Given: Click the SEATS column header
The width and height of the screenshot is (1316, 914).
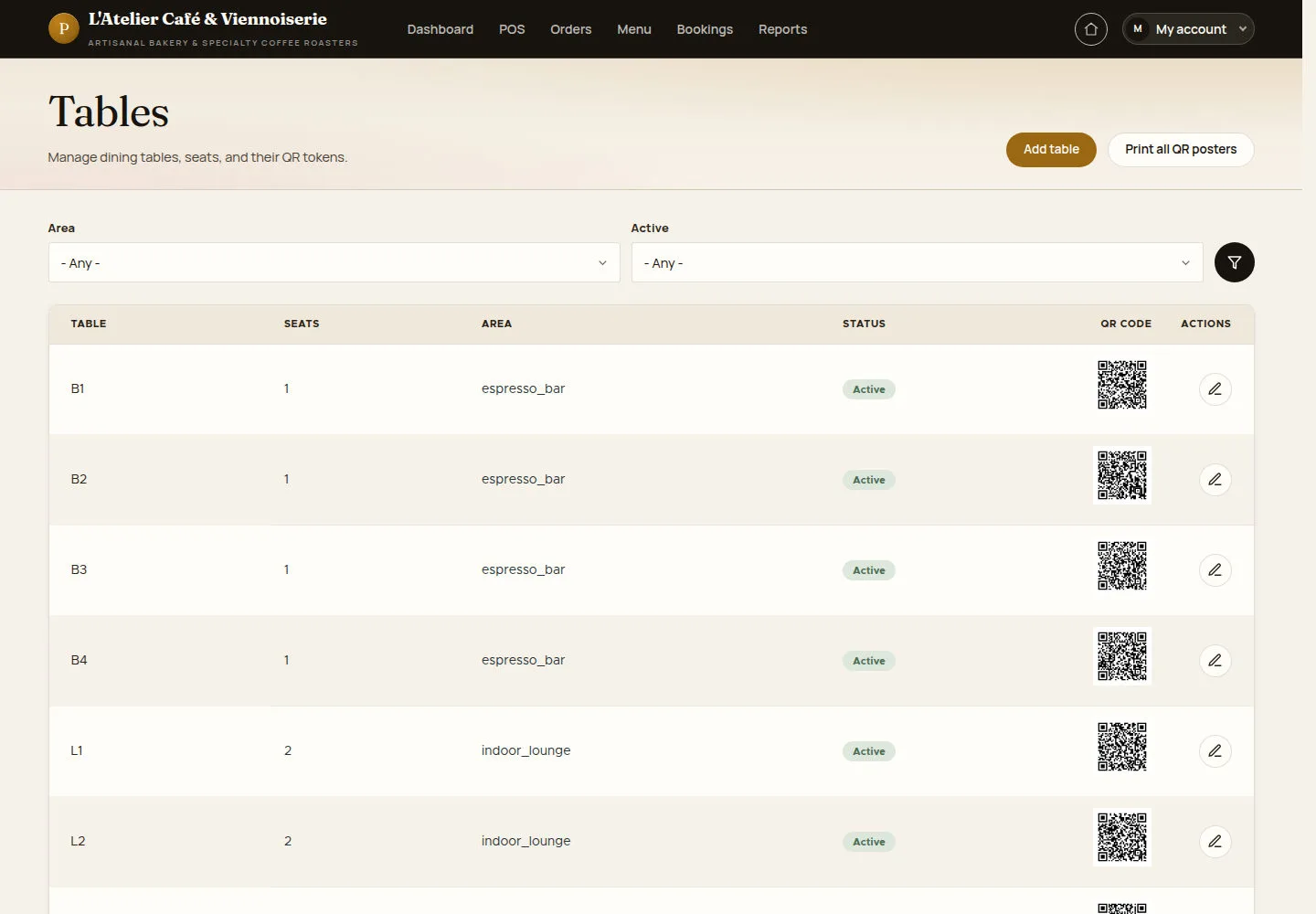Looking at the screenshot, I should (302, 324).
